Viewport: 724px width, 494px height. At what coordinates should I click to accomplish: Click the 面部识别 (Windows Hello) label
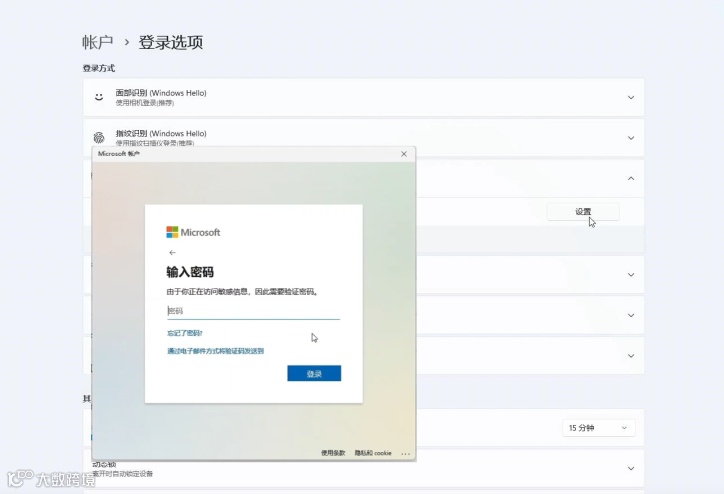161,93
